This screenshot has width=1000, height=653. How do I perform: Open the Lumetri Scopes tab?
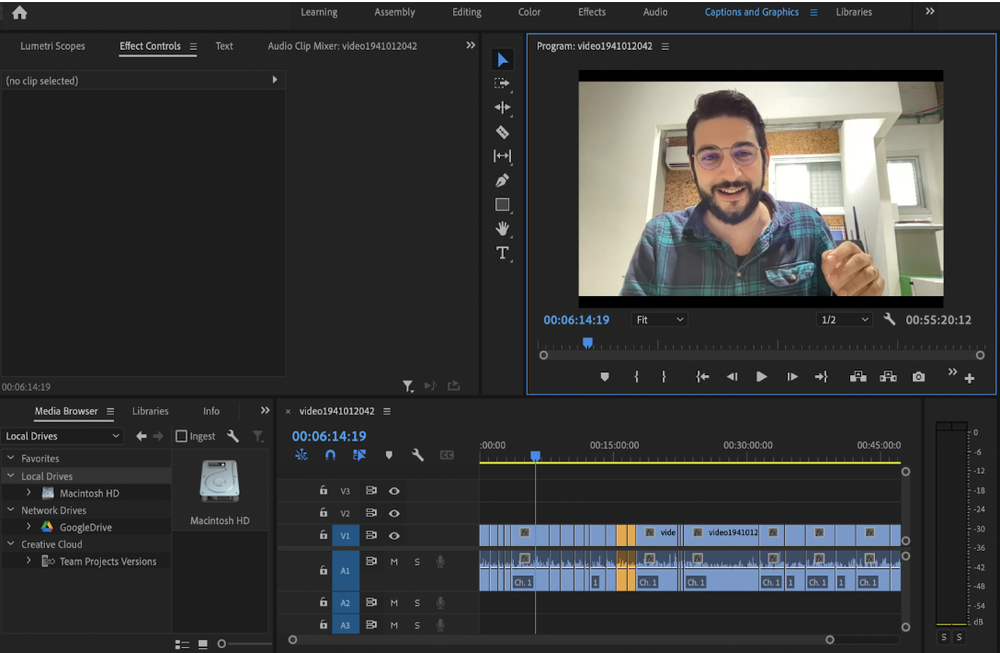coord(53,46)
